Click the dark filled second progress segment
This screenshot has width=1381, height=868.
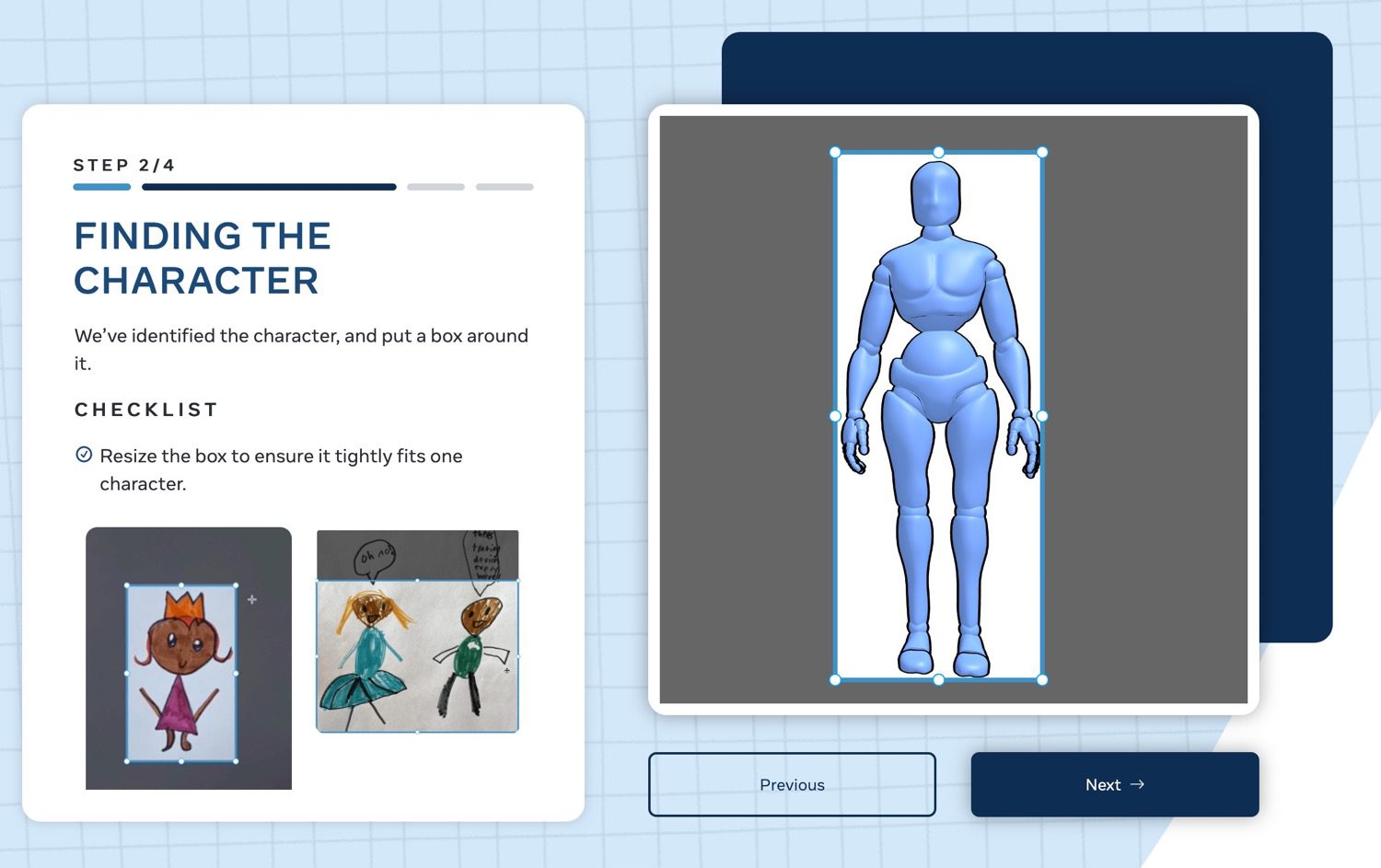(268, 187)
